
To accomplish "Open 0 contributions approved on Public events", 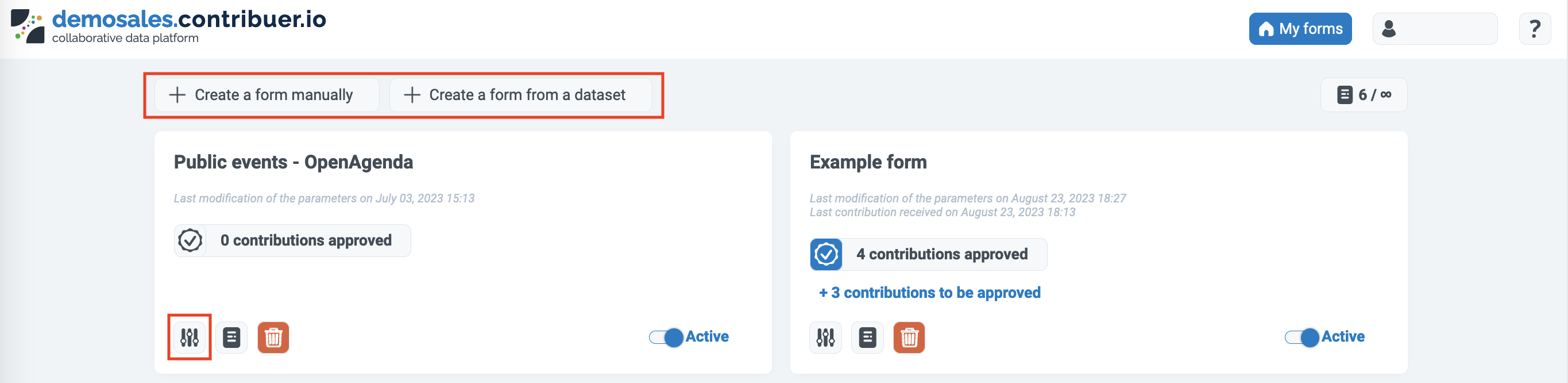I will [x=306, y=240].
